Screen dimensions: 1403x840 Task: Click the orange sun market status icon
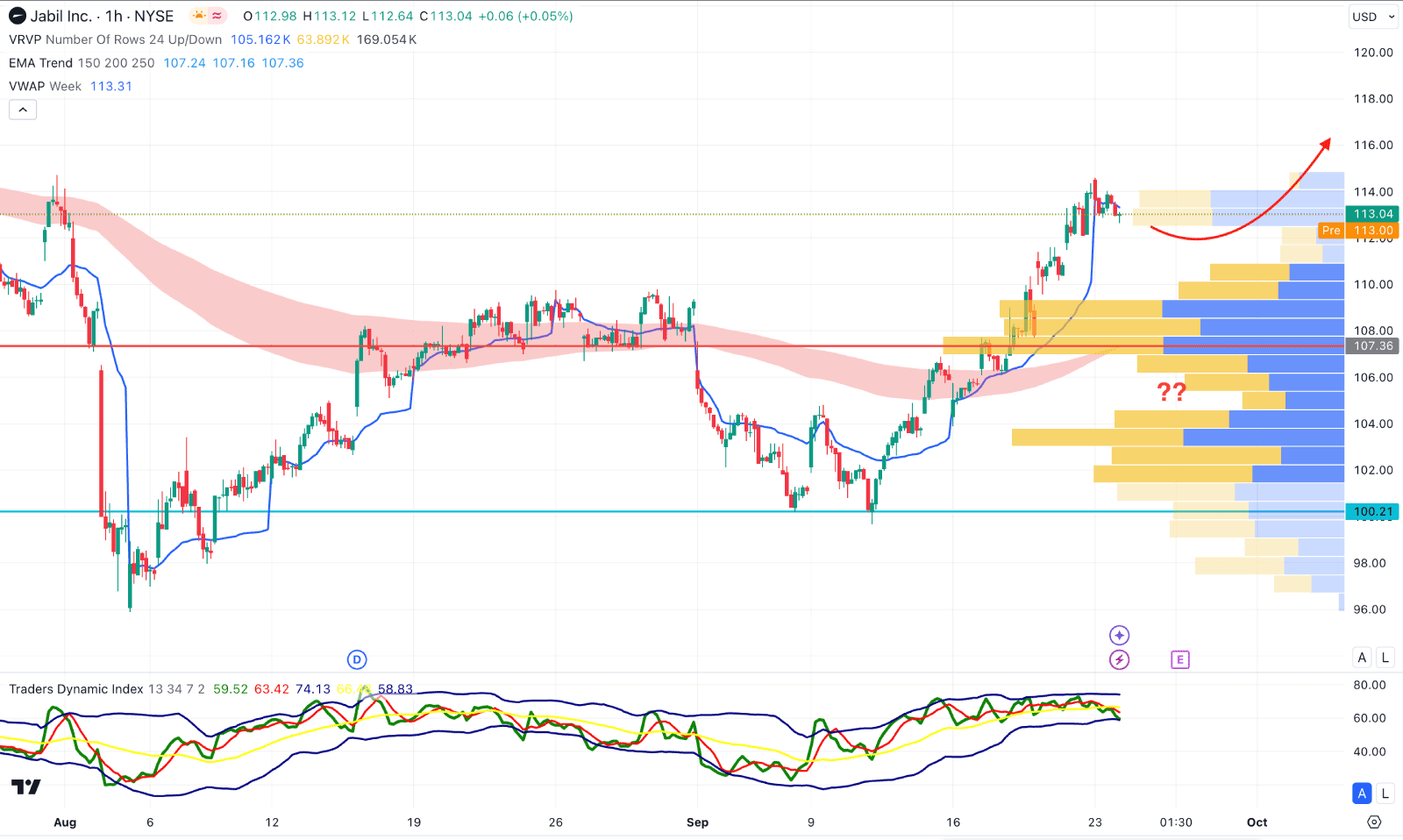point(199,16)
